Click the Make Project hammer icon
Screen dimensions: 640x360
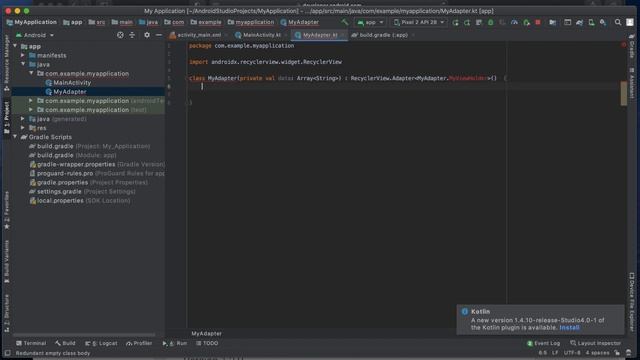pos(345,22)
